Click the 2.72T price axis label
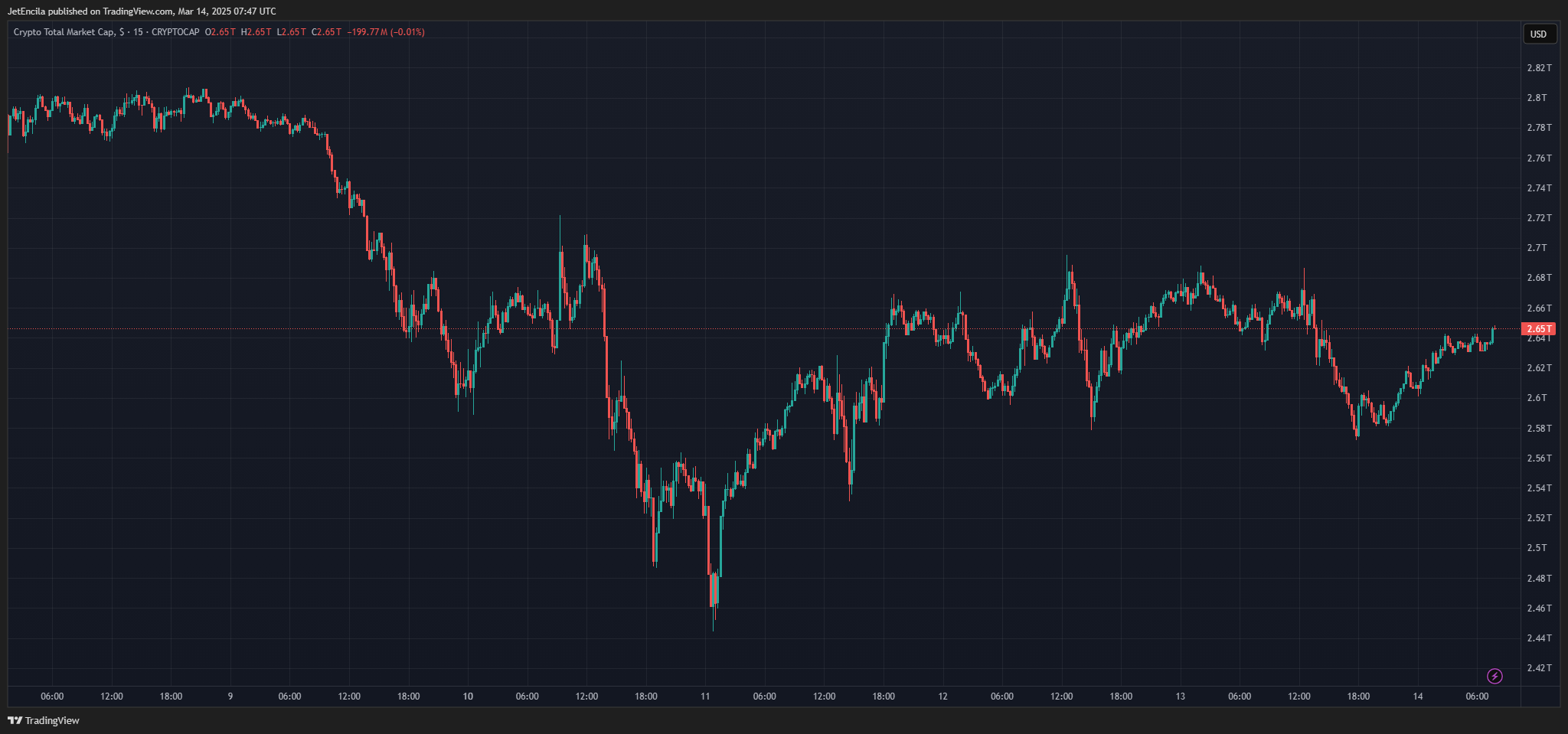Screen dimensions: 1568x734 [x=1539, y=218]
